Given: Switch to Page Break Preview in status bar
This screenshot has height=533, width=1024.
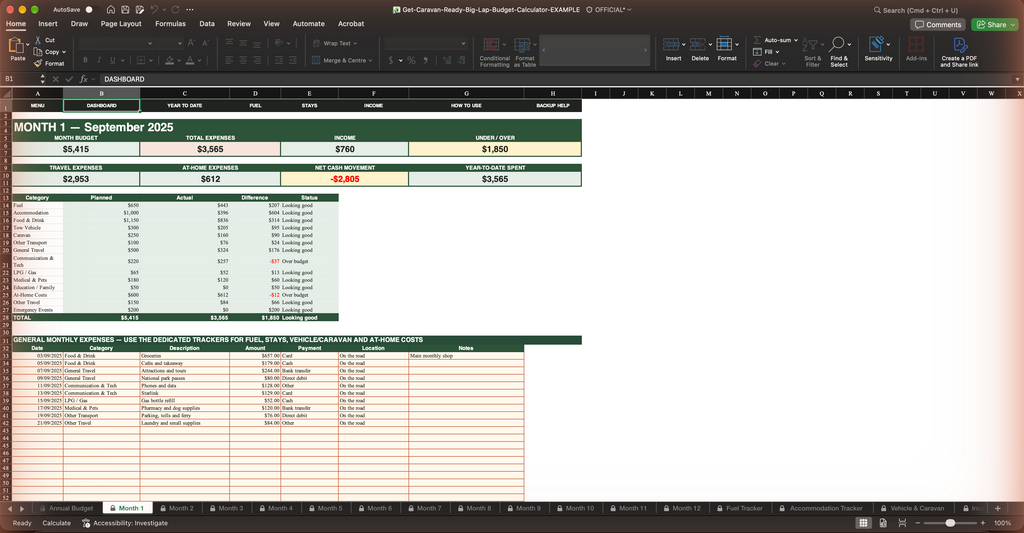Looking at the screenshot, I should tap(902, 523).
